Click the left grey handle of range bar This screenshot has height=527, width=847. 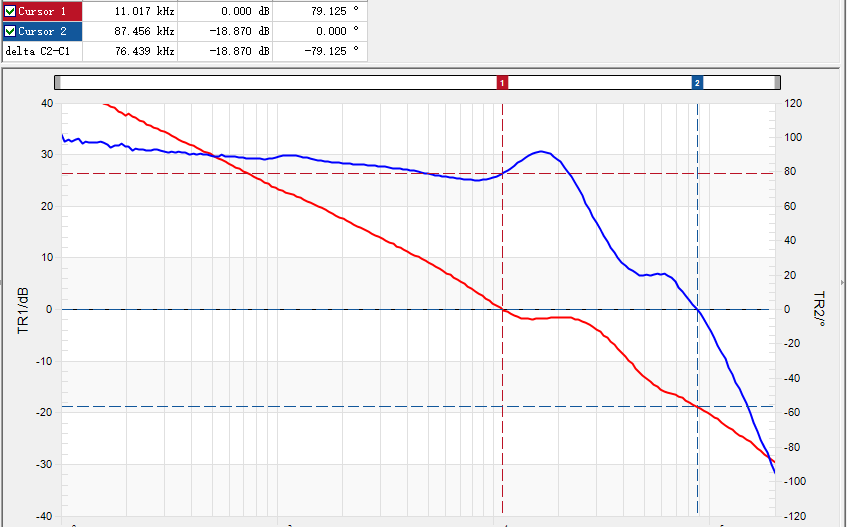pos(58,83)
